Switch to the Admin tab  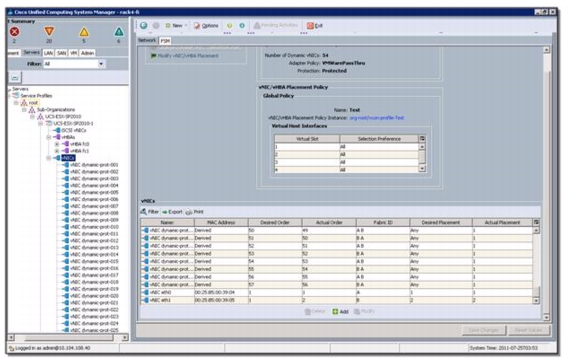[x=87, y=53]
